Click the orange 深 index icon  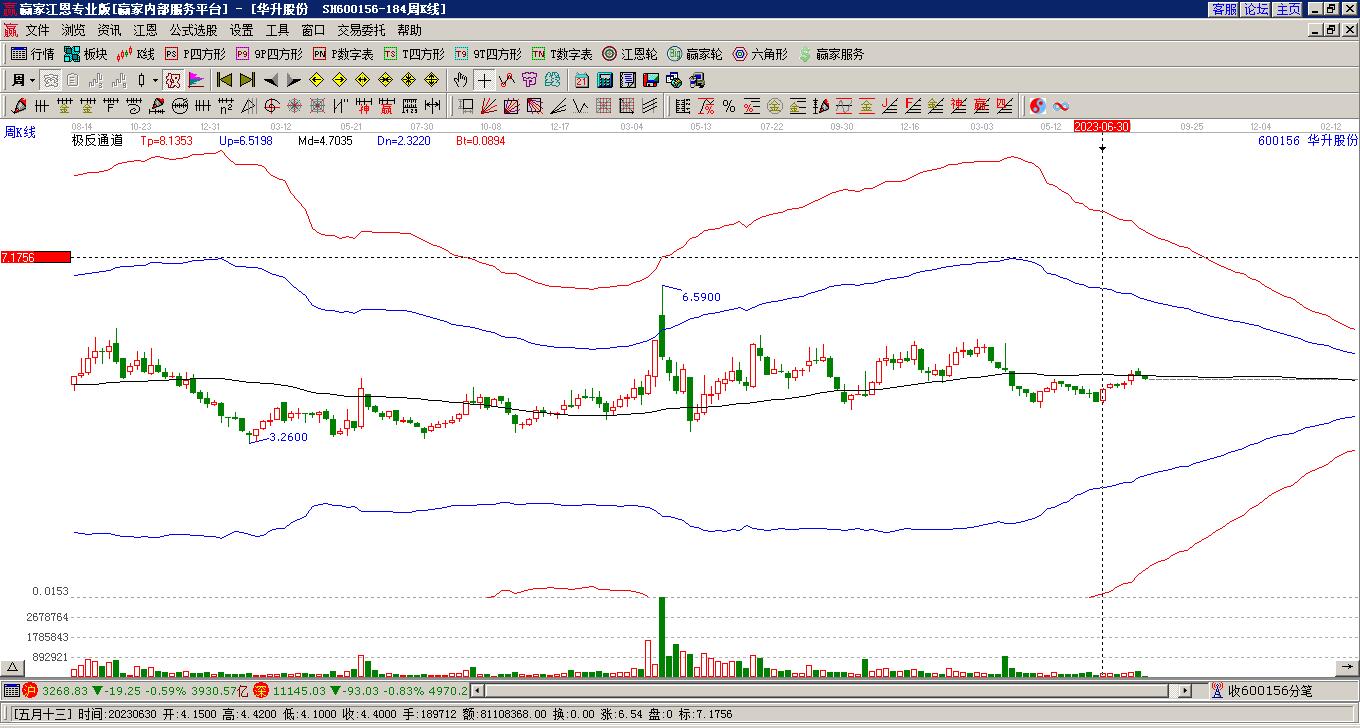(x=261, y=690)
